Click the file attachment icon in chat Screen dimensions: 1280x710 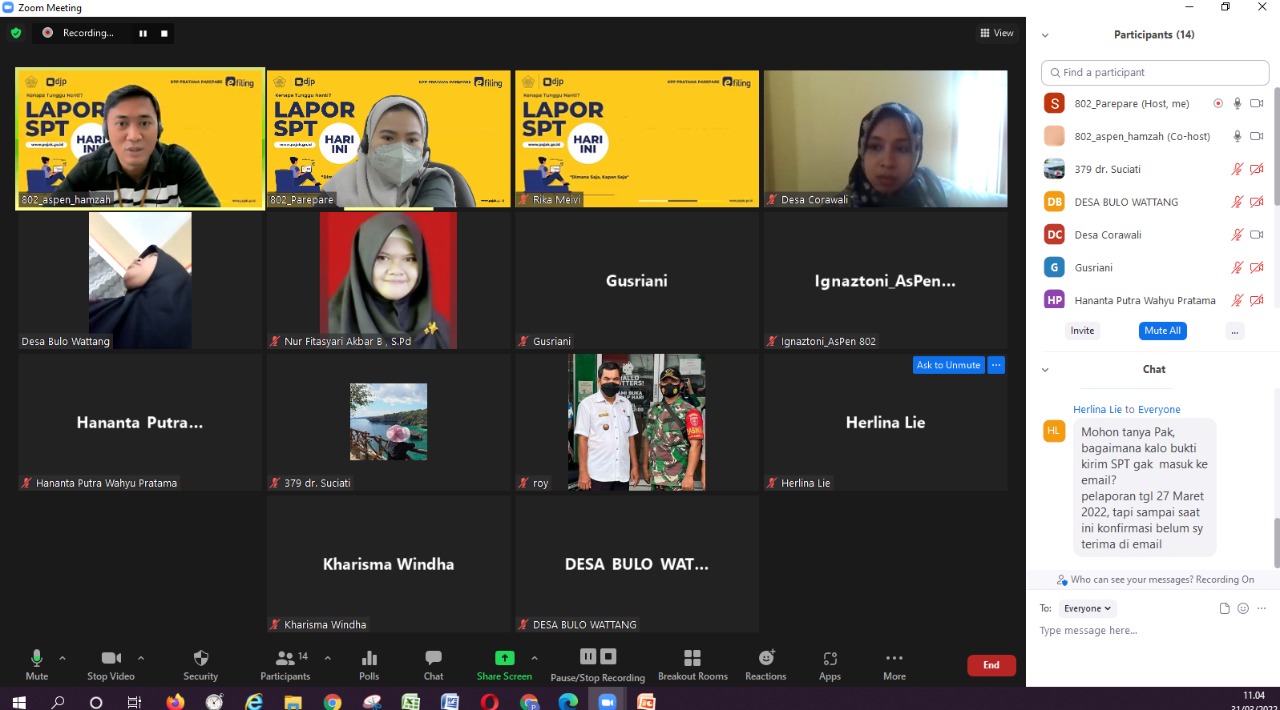(x=1224, y=608)
